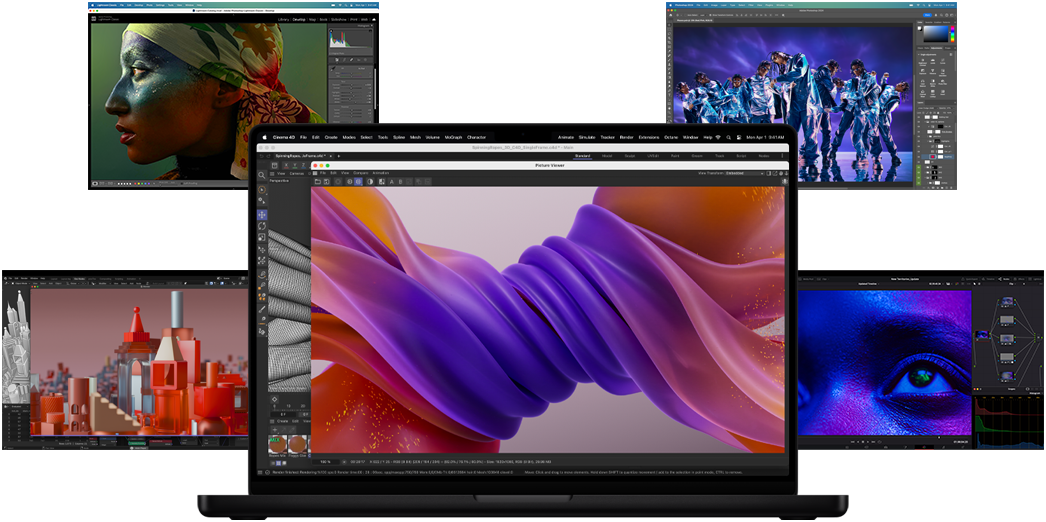Add a new document tab with the plus icon
1046x522 pixels.
(339, 156)
